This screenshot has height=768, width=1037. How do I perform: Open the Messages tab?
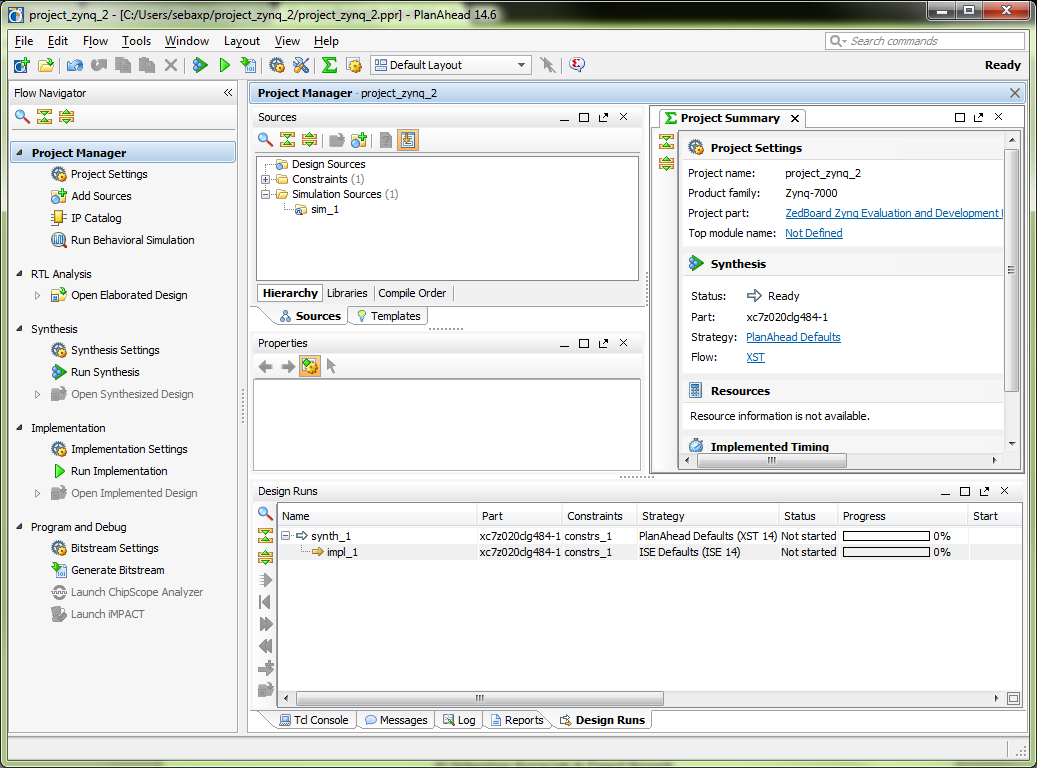(x=396, y=720)
